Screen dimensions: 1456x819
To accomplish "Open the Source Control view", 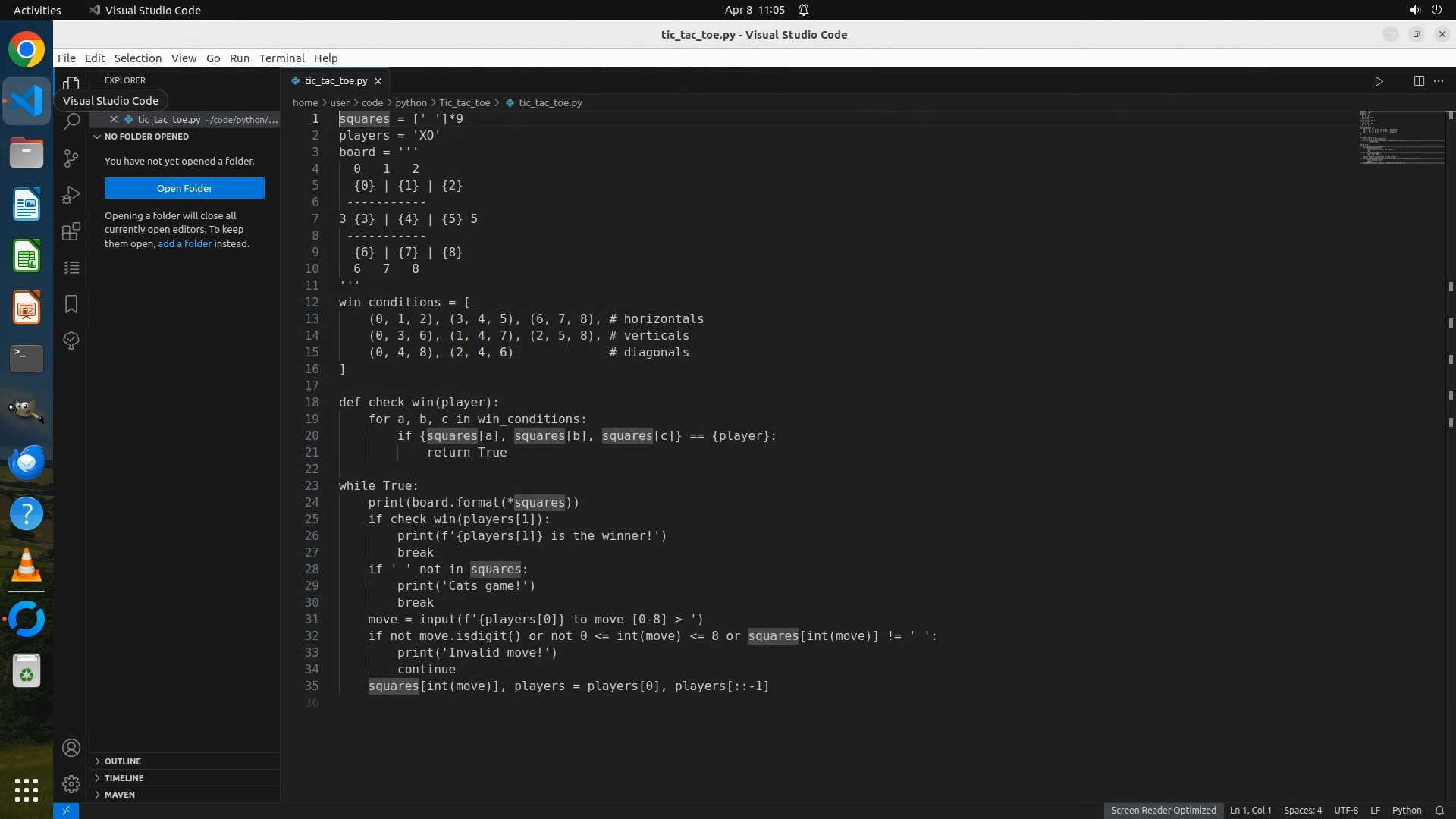I will coord(71,158).
